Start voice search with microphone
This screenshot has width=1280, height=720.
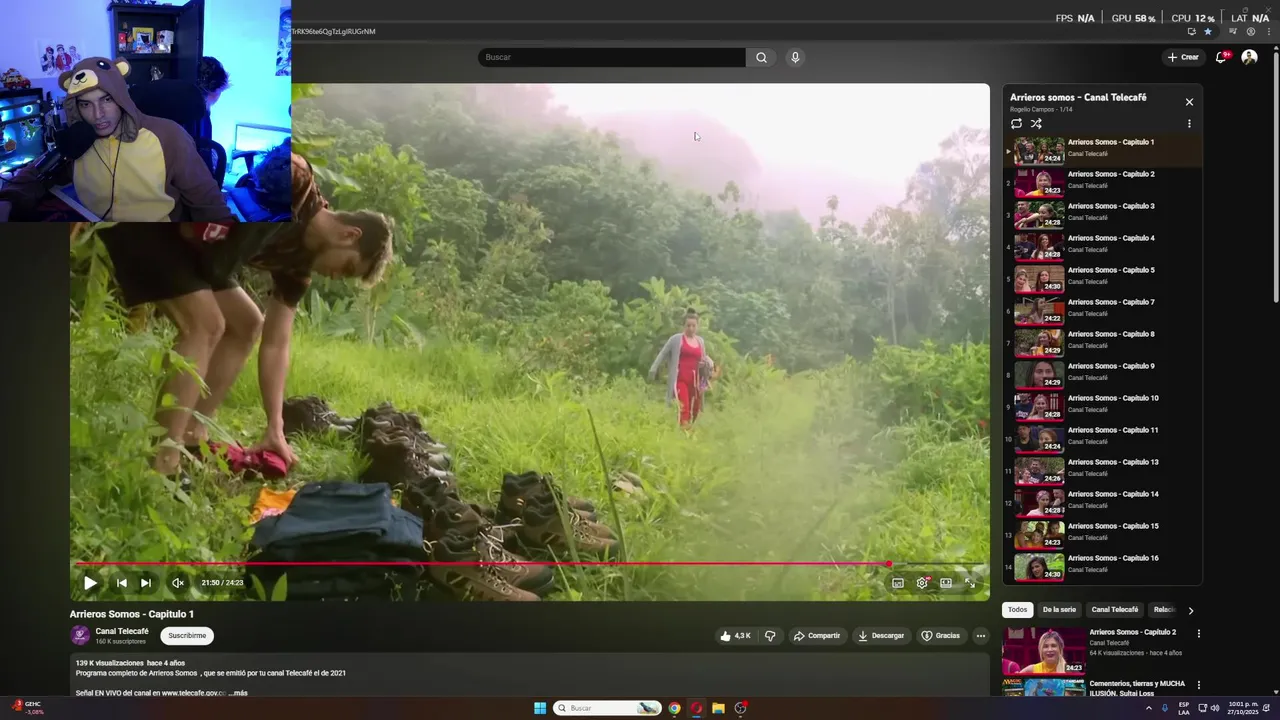tap(795, 57)
